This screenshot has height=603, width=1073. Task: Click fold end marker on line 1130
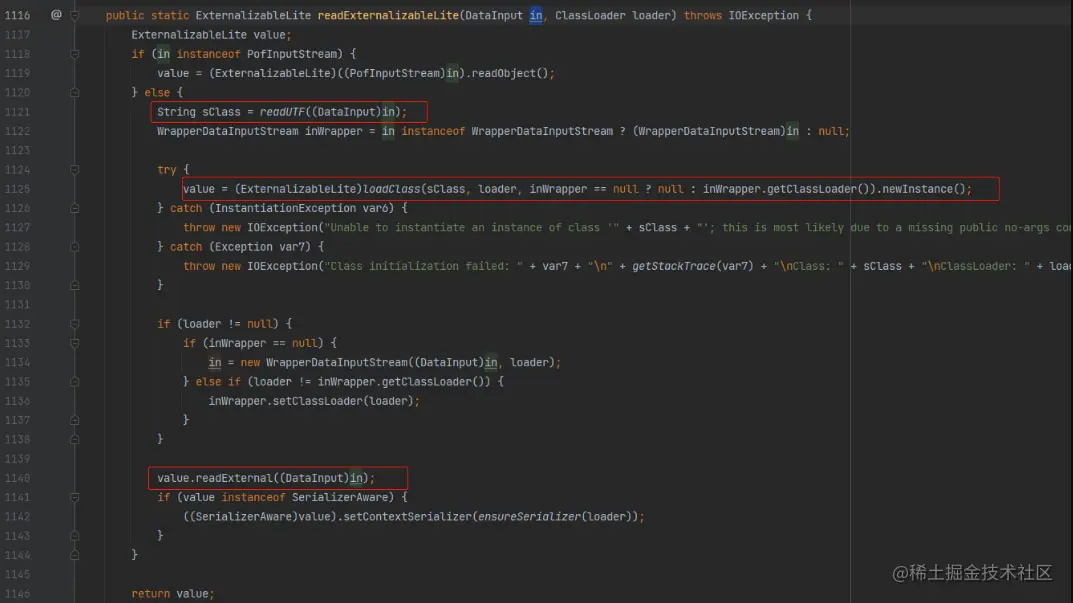75,285
